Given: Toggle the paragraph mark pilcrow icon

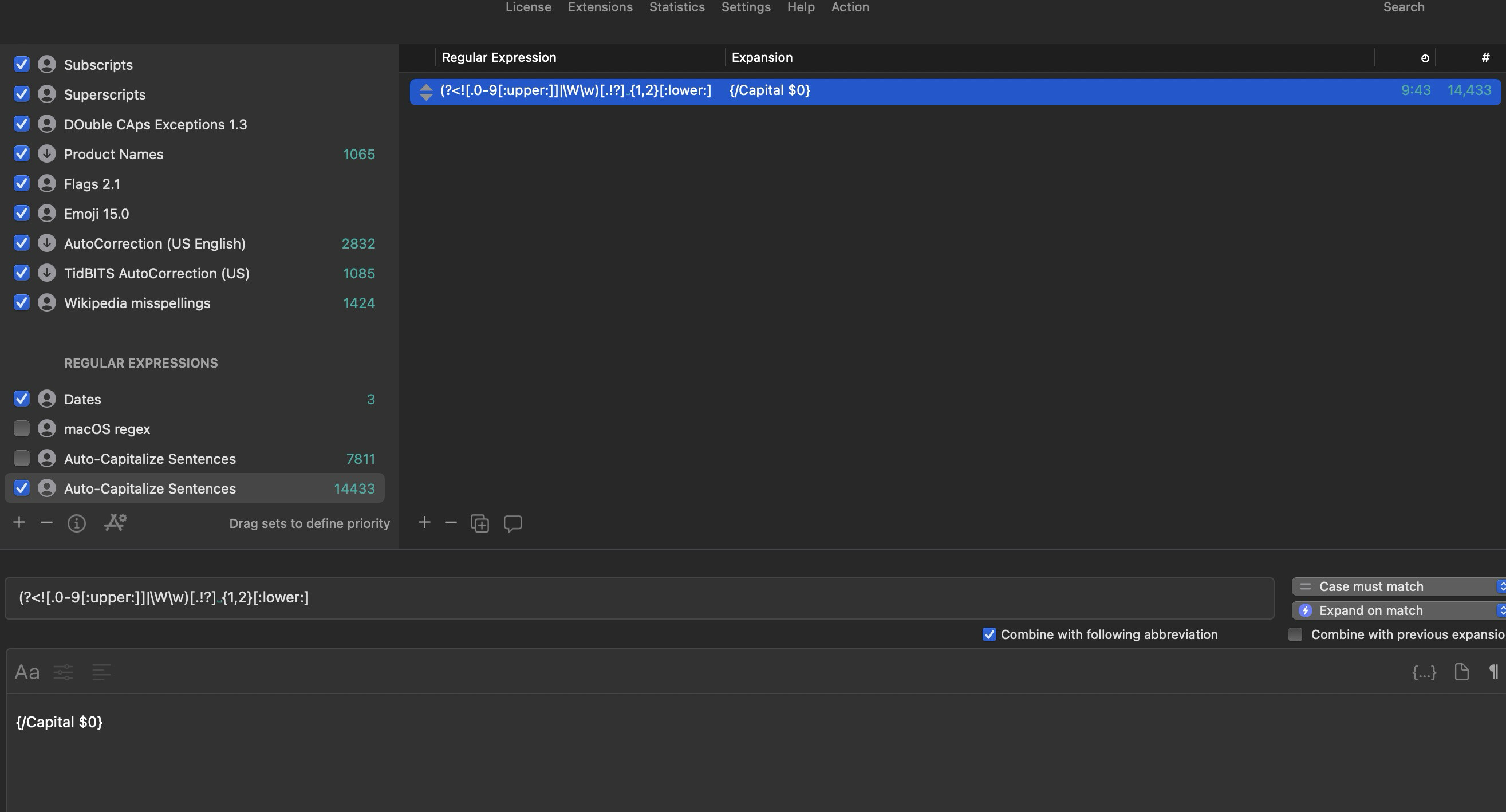Looking at the screenshot, I should pos(1493,672).
